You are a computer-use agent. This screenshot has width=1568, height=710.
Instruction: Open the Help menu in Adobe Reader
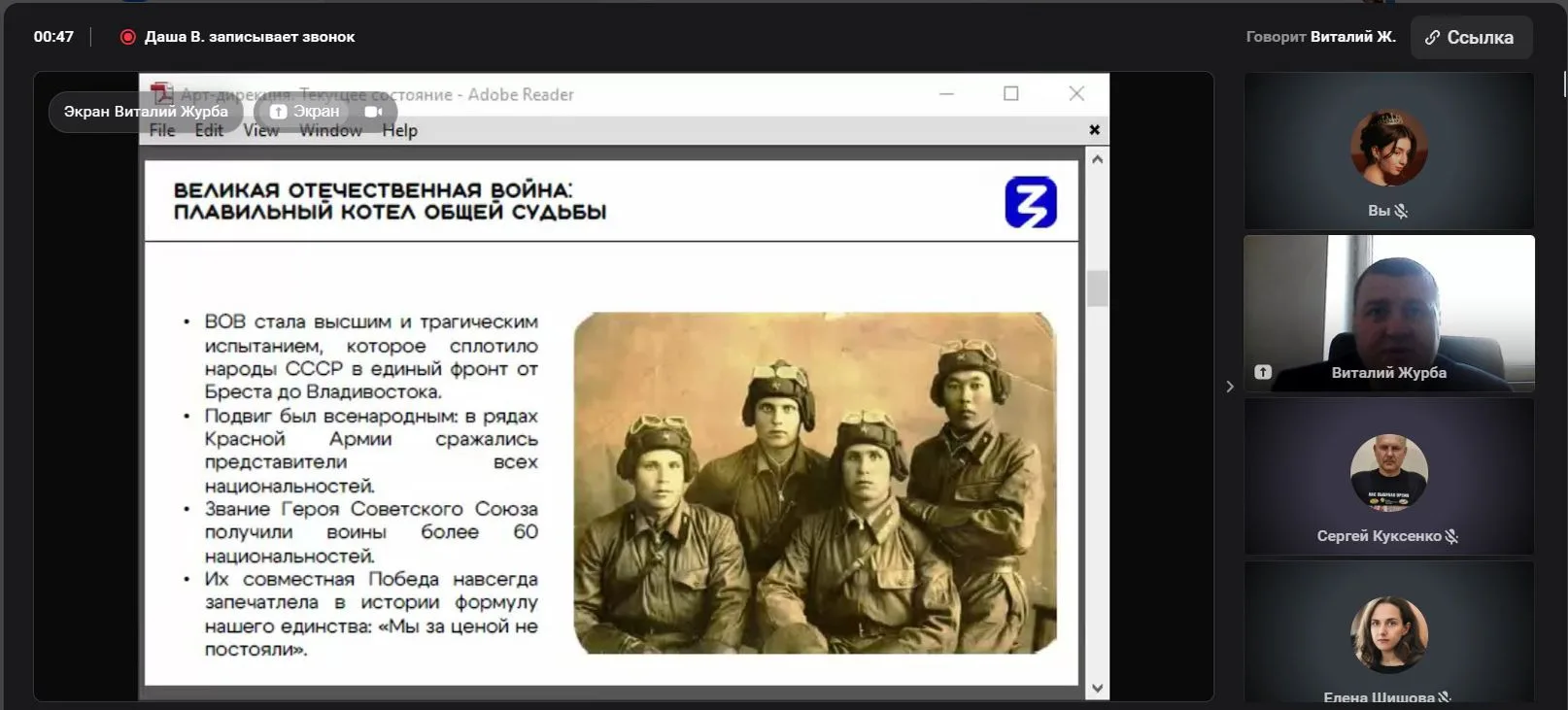pyautogui.click(x=399, y=130)
